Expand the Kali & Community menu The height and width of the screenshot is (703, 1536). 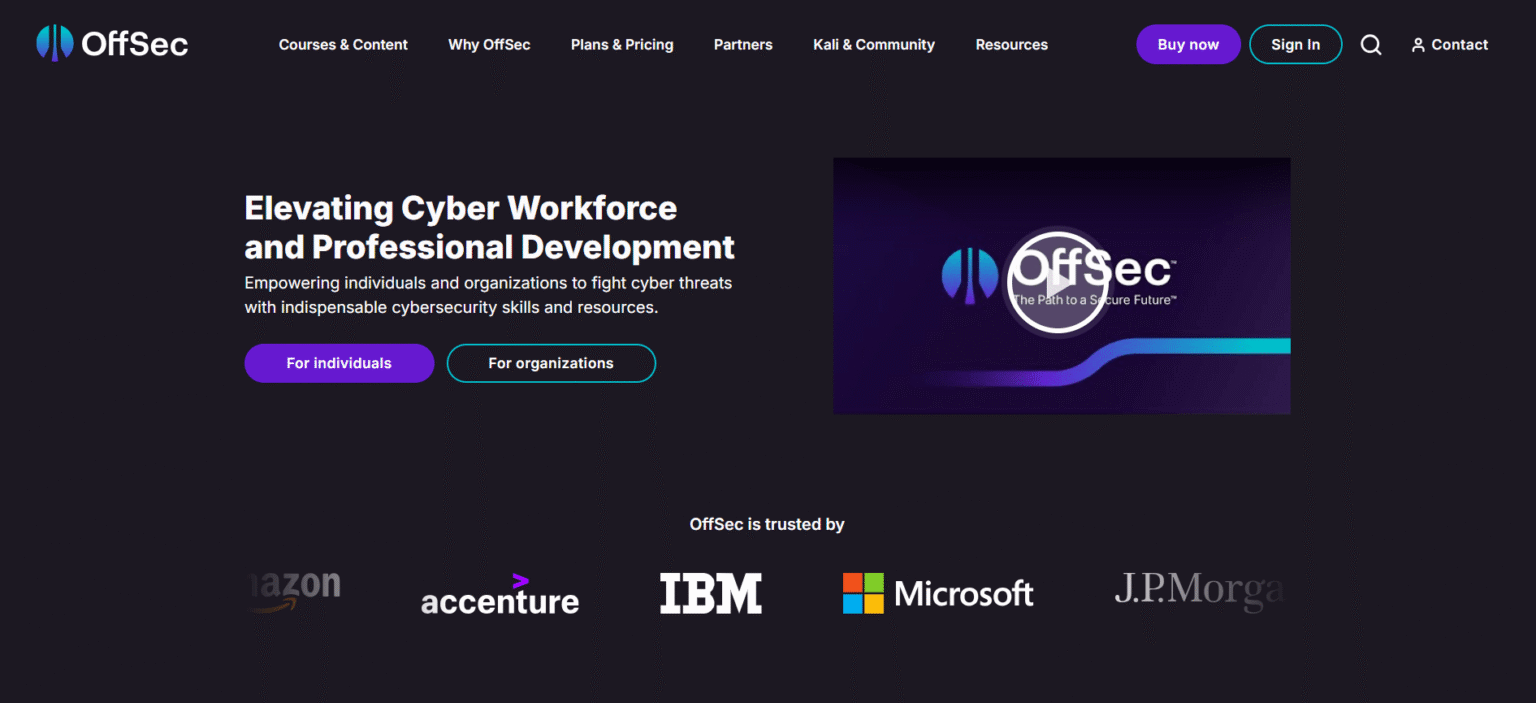[x=873, y=44]
